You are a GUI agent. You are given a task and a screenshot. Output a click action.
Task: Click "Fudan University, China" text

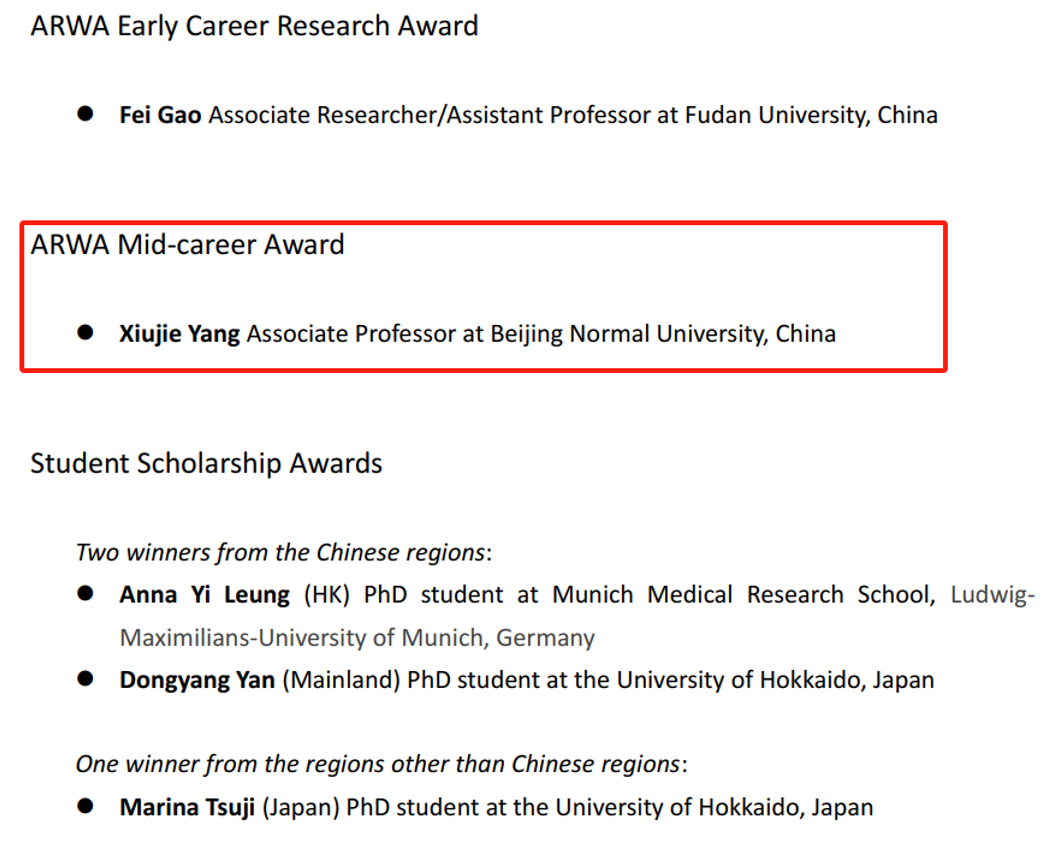[x=811, y=115]
